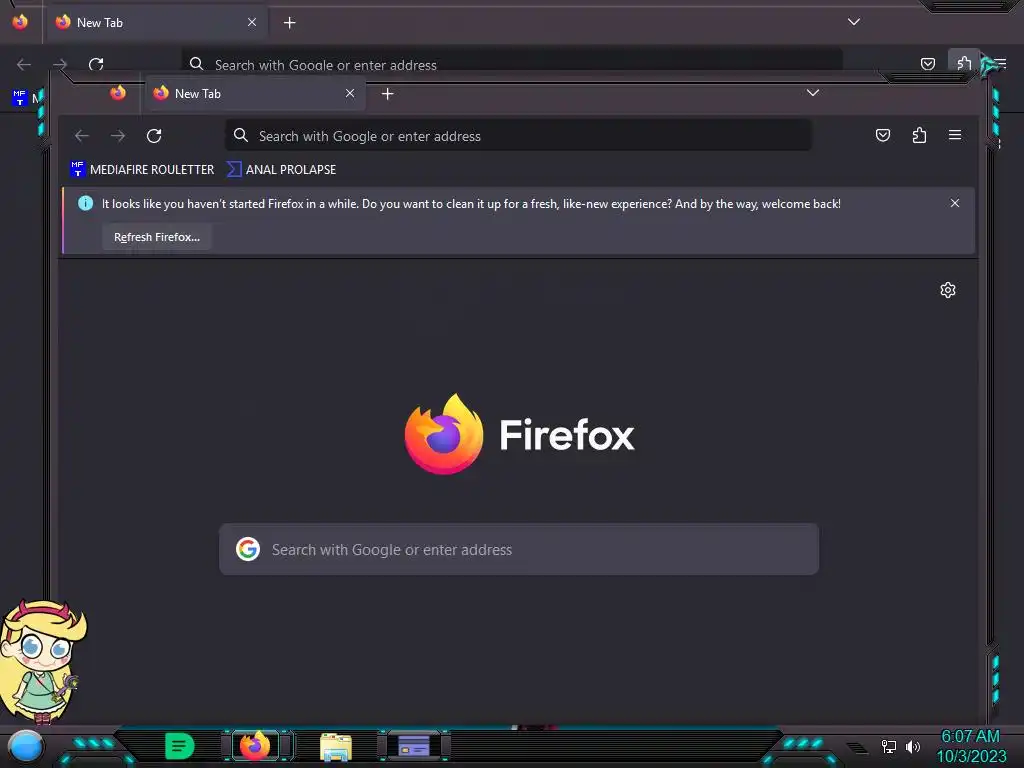1024x768 pixels.
Task: Click Firefox View icon in background window
Action: 20,22
